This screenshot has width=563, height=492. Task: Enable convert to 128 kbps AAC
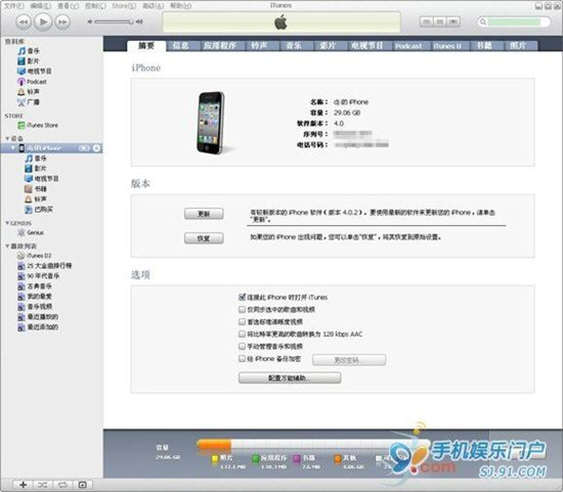click(x=242, y=334)
